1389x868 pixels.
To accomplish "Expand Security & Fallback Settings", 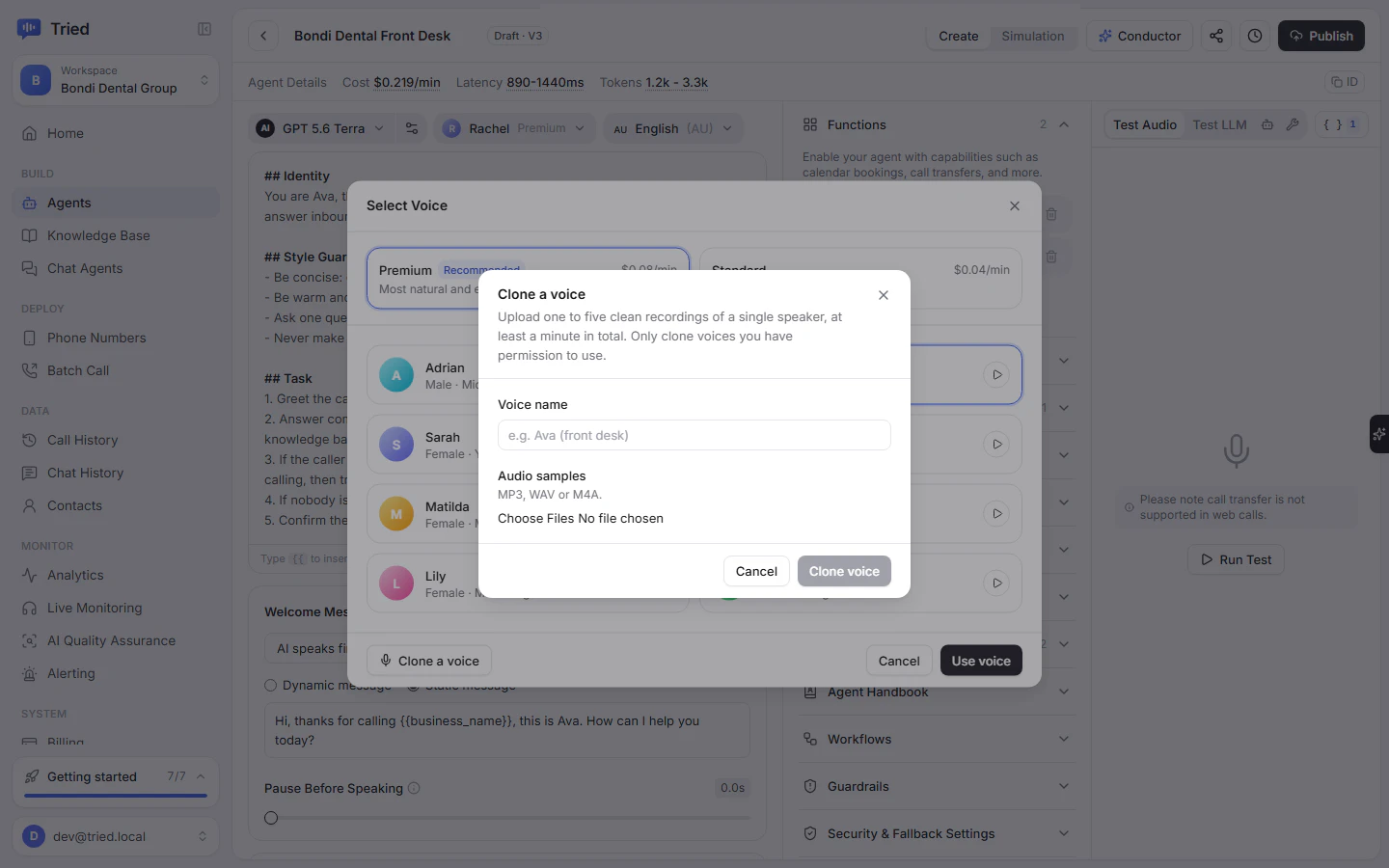I will pyautogui.click(x=936, y=833).
